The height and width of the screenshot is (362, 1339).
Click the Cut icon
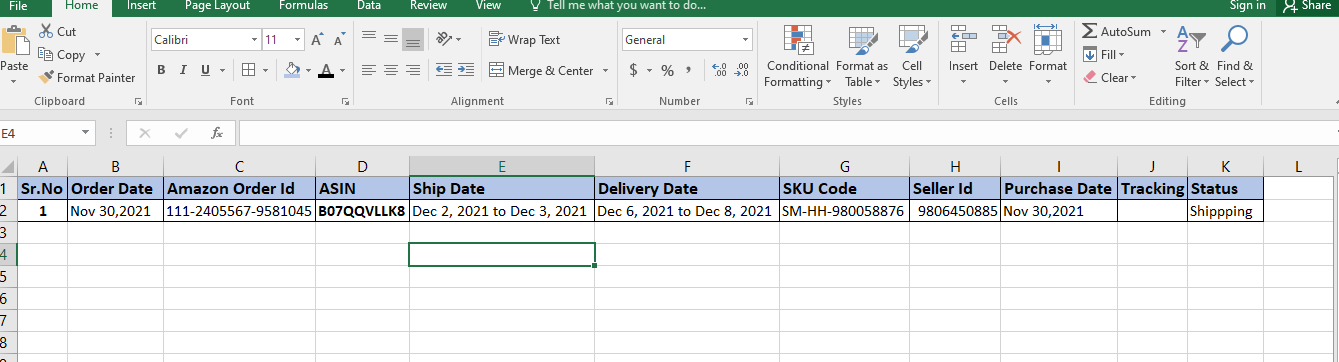pos(46,32)
